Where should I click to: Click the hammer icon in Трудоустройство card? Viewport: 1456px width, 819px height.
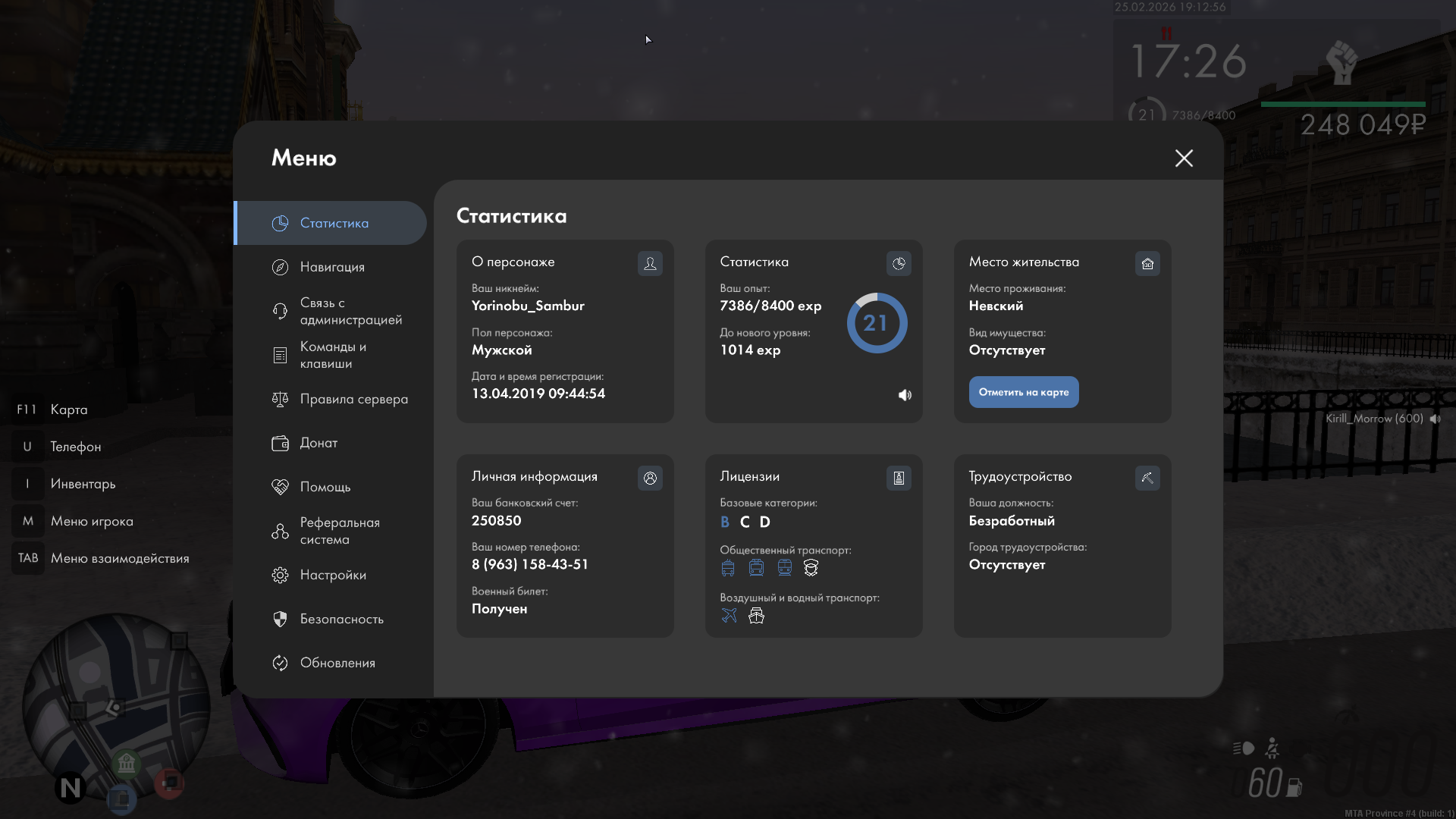pyautogui.click(x=1147, y=478)
